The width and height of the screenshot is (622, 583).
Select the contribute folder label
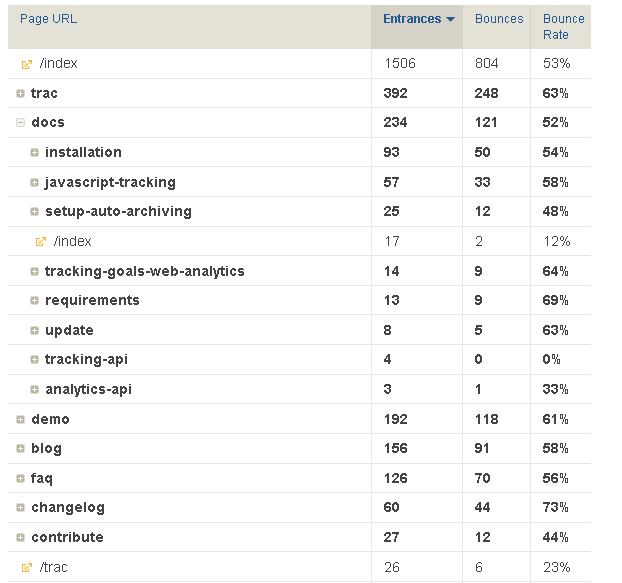pos(67,537)
